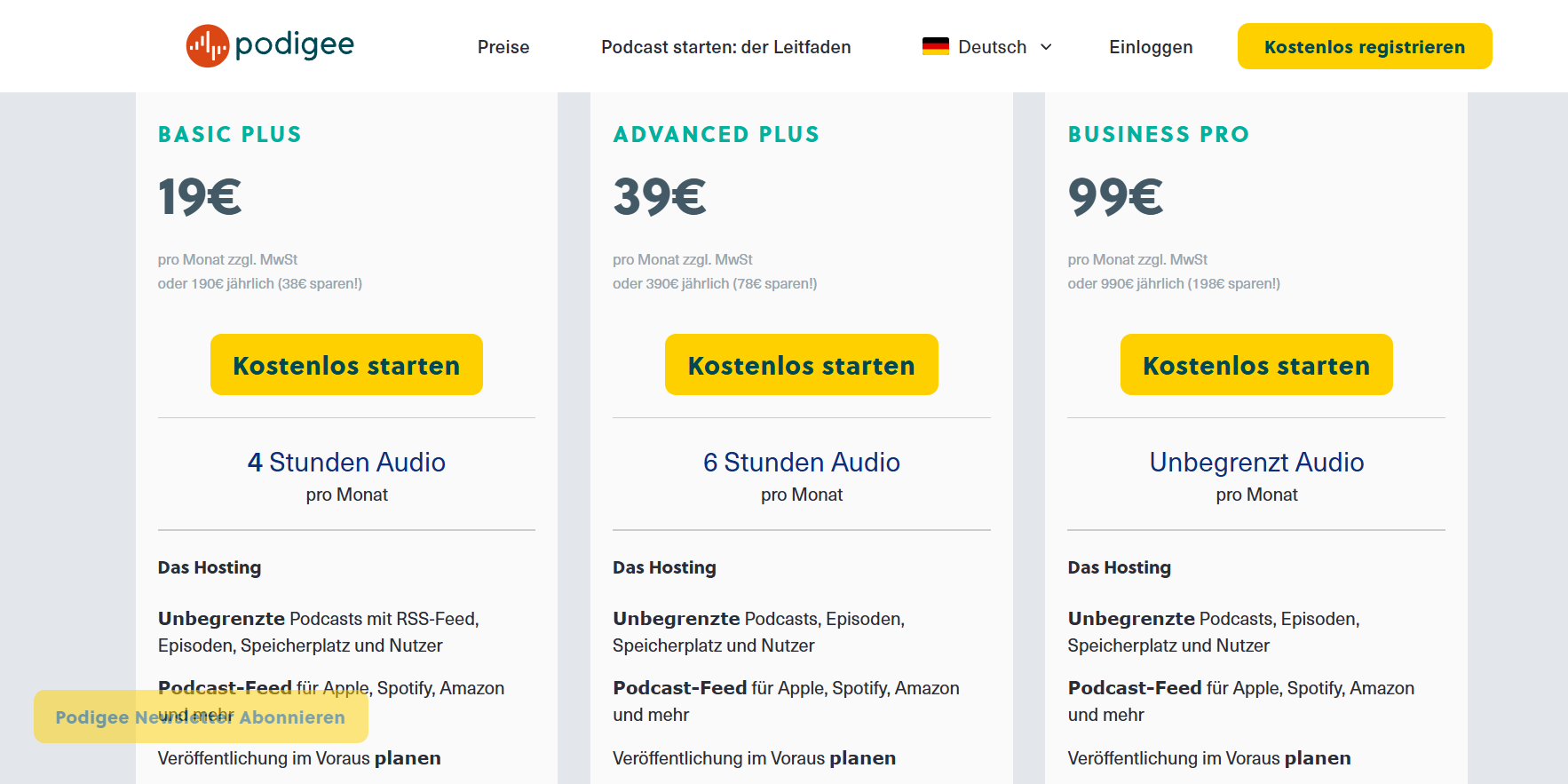The height and width of the screenshot is (784, 1568).
Task: Click the orange Podigee logo icon
Action: tap(208, 46)
